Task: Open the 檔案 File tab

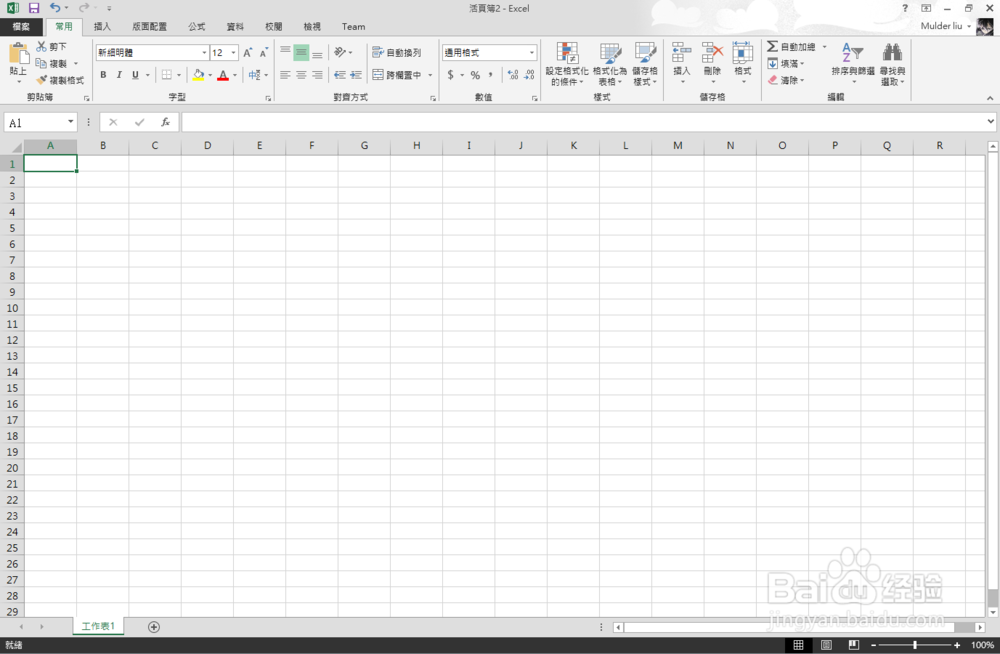Action: (x=21, y=26)
